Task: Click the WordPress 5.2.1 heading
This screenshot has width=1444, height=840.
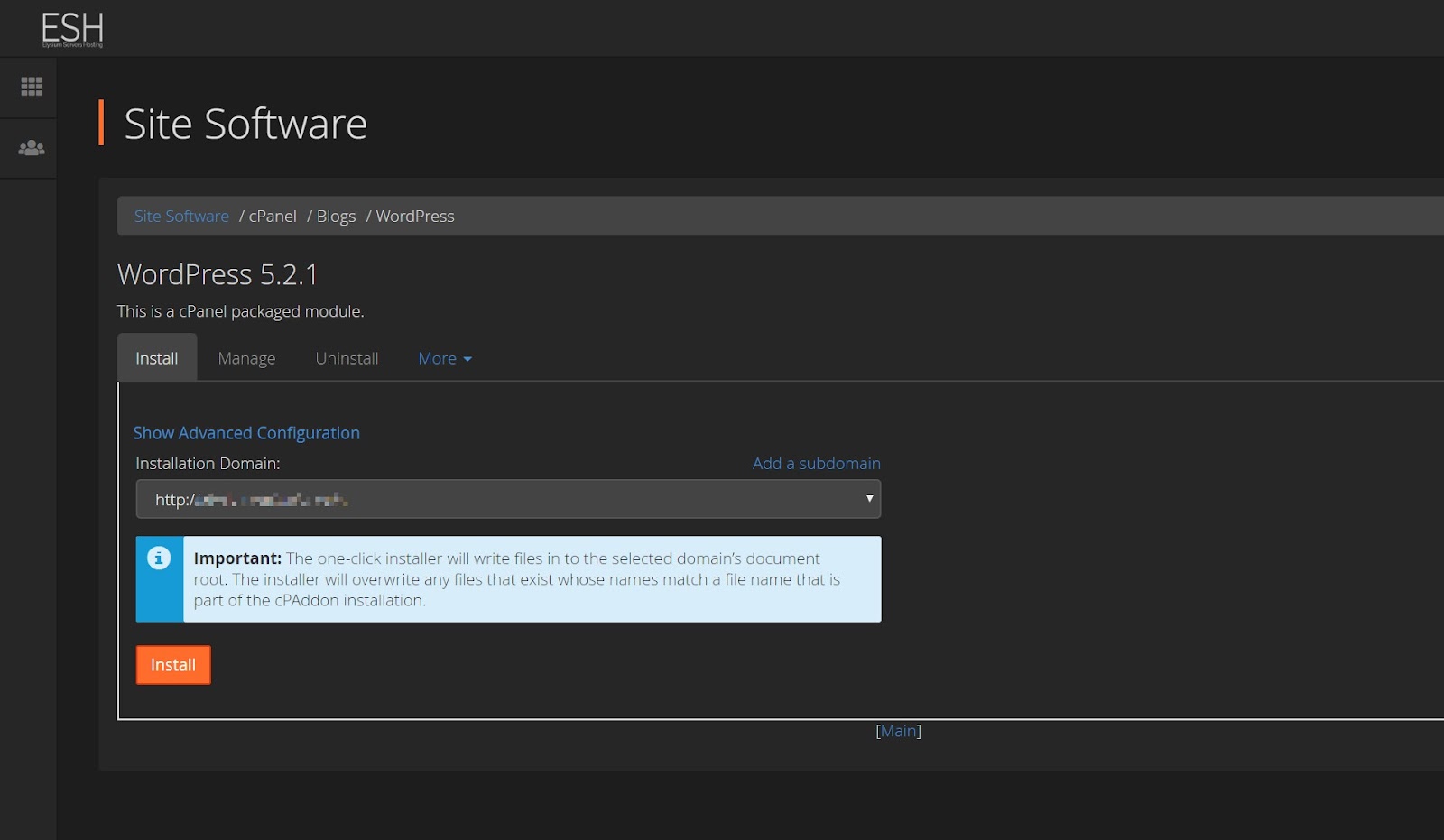Action: point(218,274)
